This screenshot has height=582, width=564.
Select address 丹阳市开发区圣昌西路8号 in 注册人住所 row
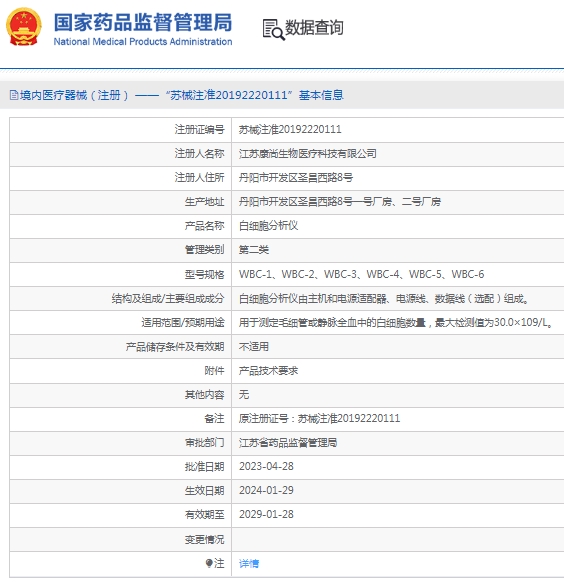click(x=296, y=177)
